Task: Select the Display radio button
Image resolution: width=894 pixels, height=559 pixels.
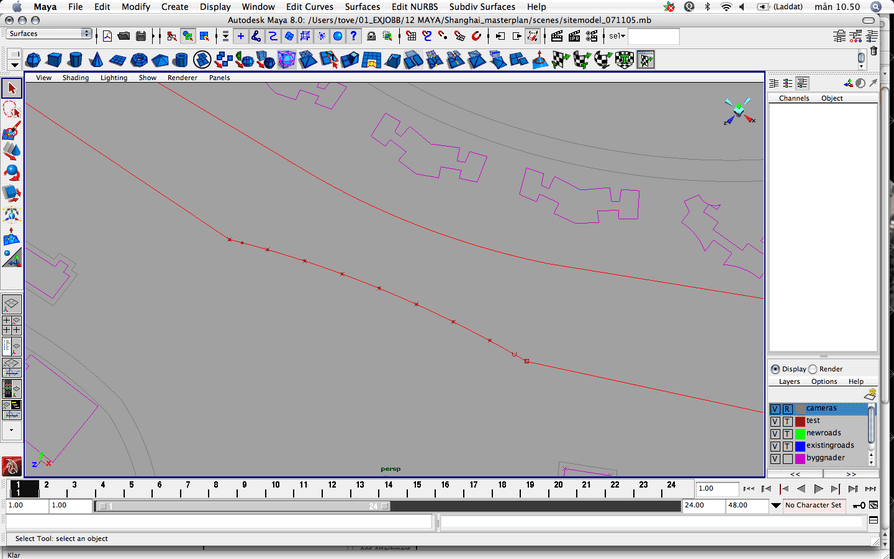Action: [x=775, y=369]
